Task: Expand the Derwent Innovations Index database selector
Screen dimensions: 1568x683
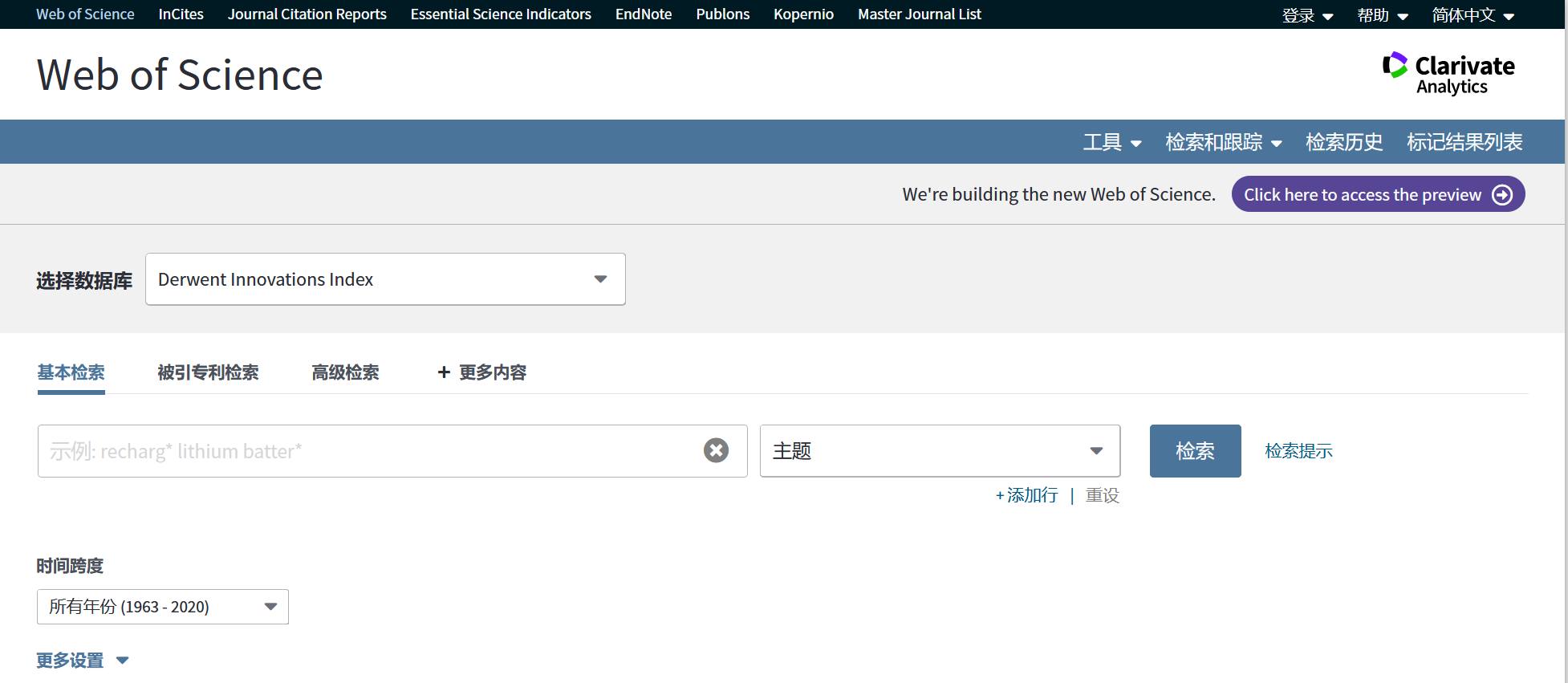Action: [385, 279]
